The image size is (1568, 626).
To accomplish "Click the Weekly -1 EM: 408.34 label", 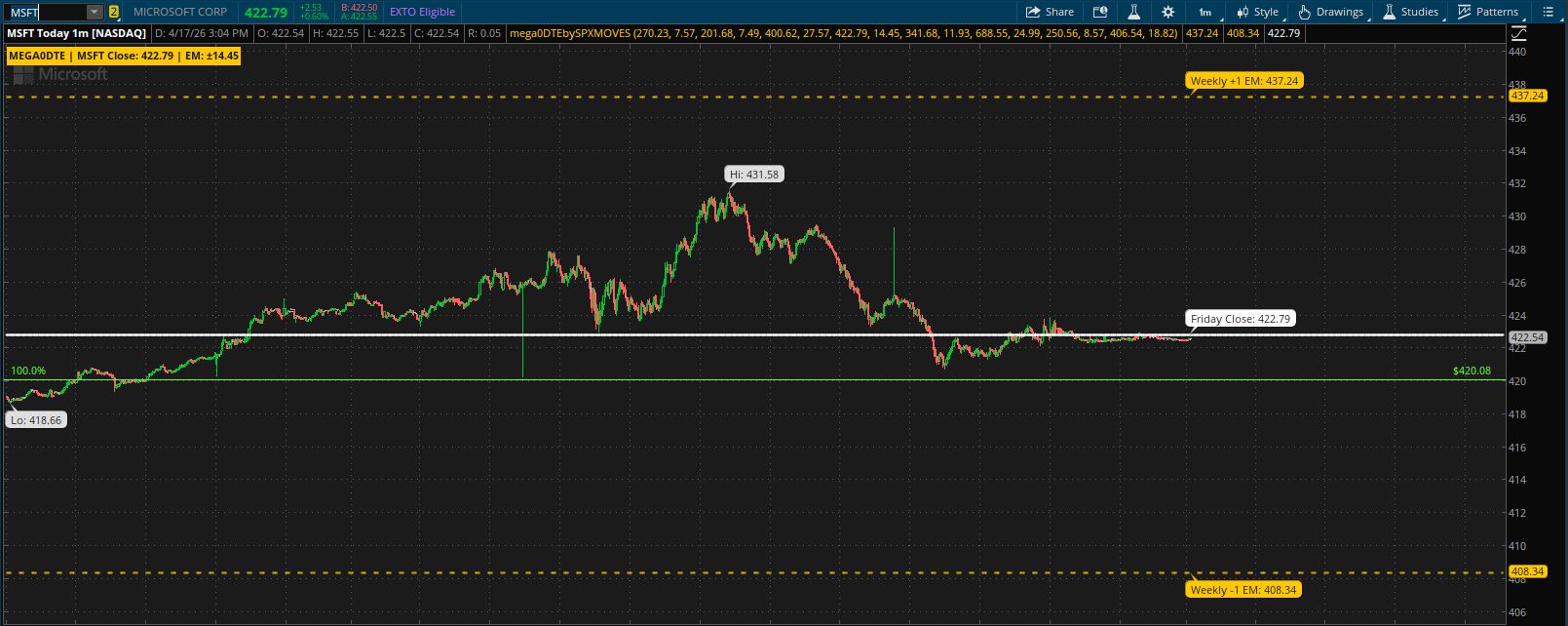I will pos(1244,590).
